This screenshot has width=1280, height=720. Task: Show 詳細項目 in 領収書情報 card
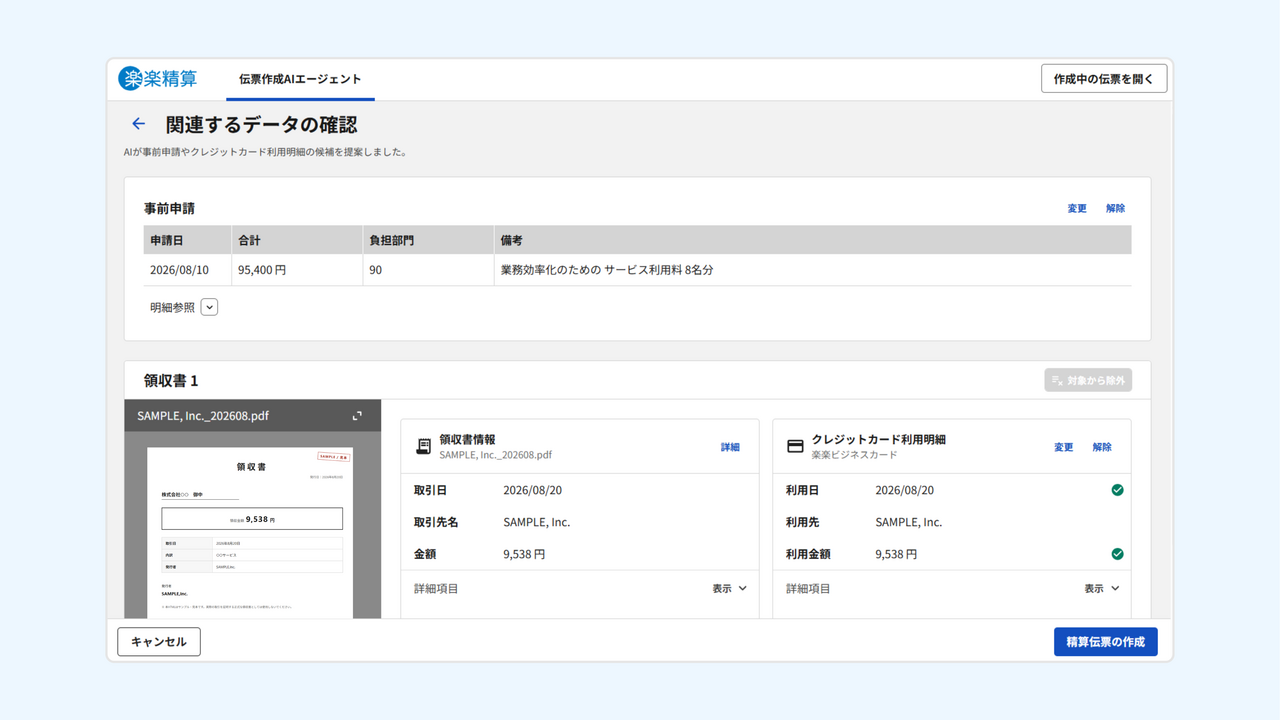coord(729,589)
